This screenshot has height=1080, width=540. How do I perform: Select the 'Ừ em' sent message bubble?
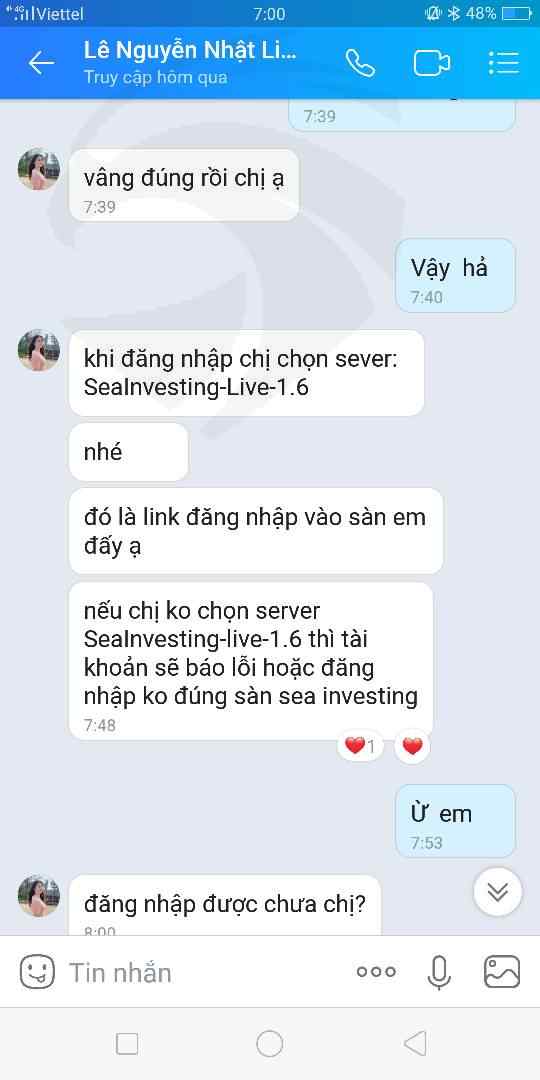455,821
